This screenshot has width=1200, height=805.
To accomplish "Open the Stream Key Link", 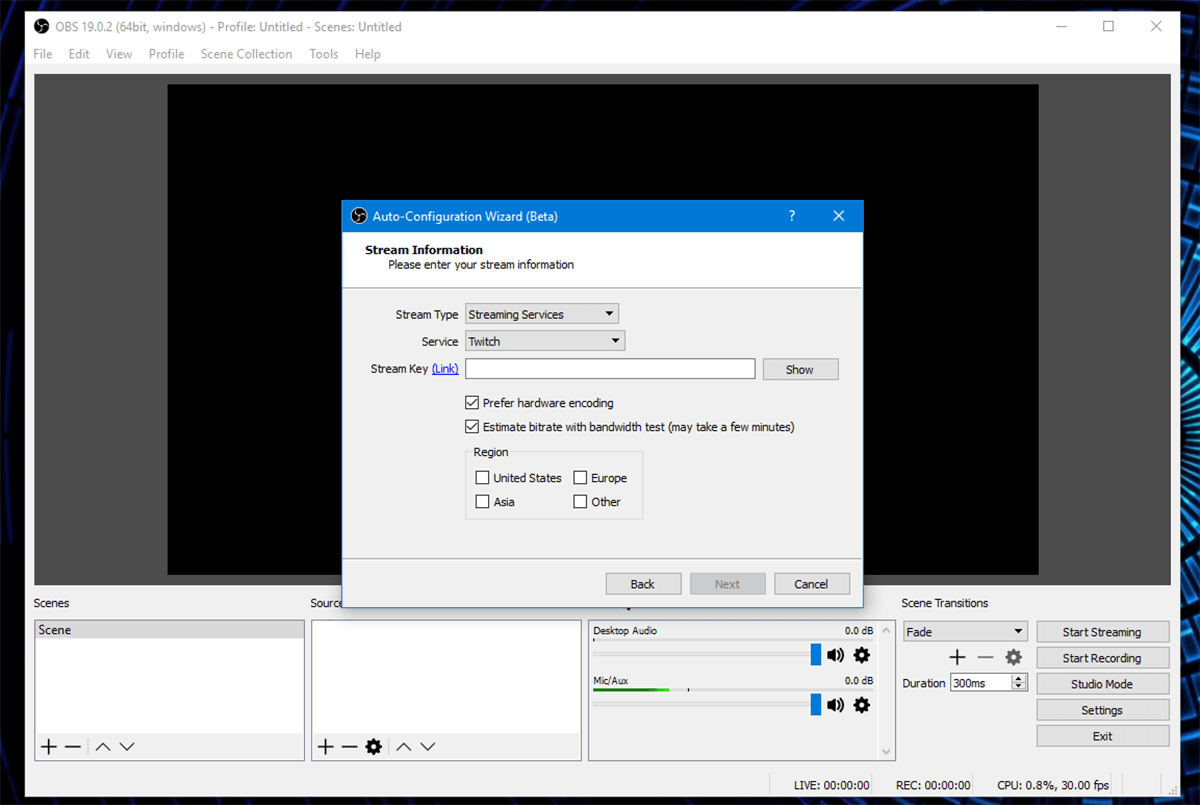I will tap(445, 369).
